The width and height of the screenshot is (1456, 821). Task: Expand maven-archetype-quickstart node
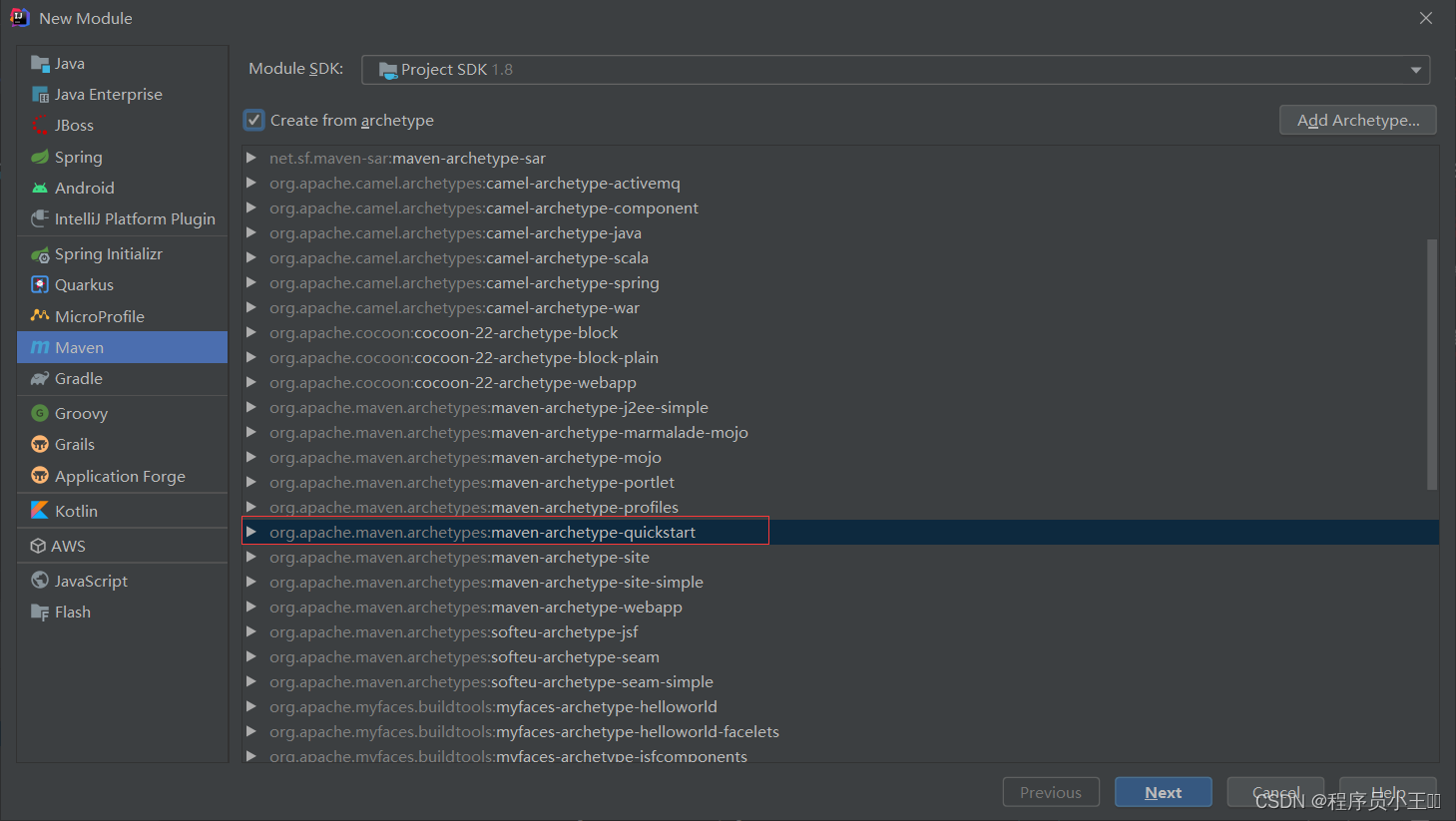tap(251, 533)
